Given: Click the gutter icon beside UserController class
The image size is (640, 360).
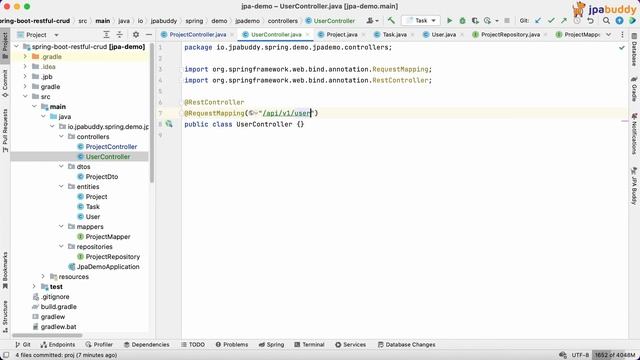Looking at the screenshot, I should pos(169,124).
